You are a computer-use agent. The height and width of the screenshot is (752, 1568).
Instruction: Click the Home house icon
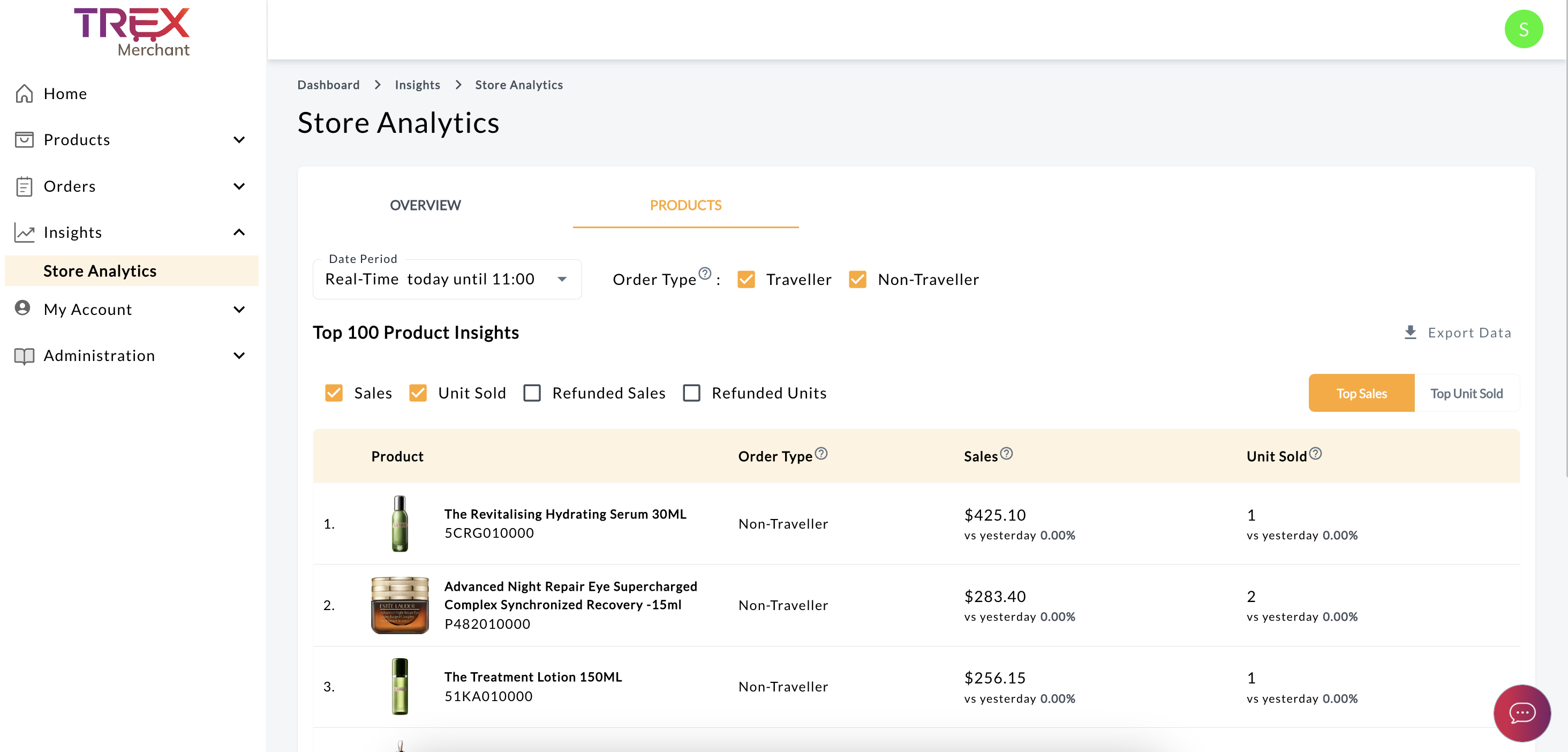(x=24, y=93)
